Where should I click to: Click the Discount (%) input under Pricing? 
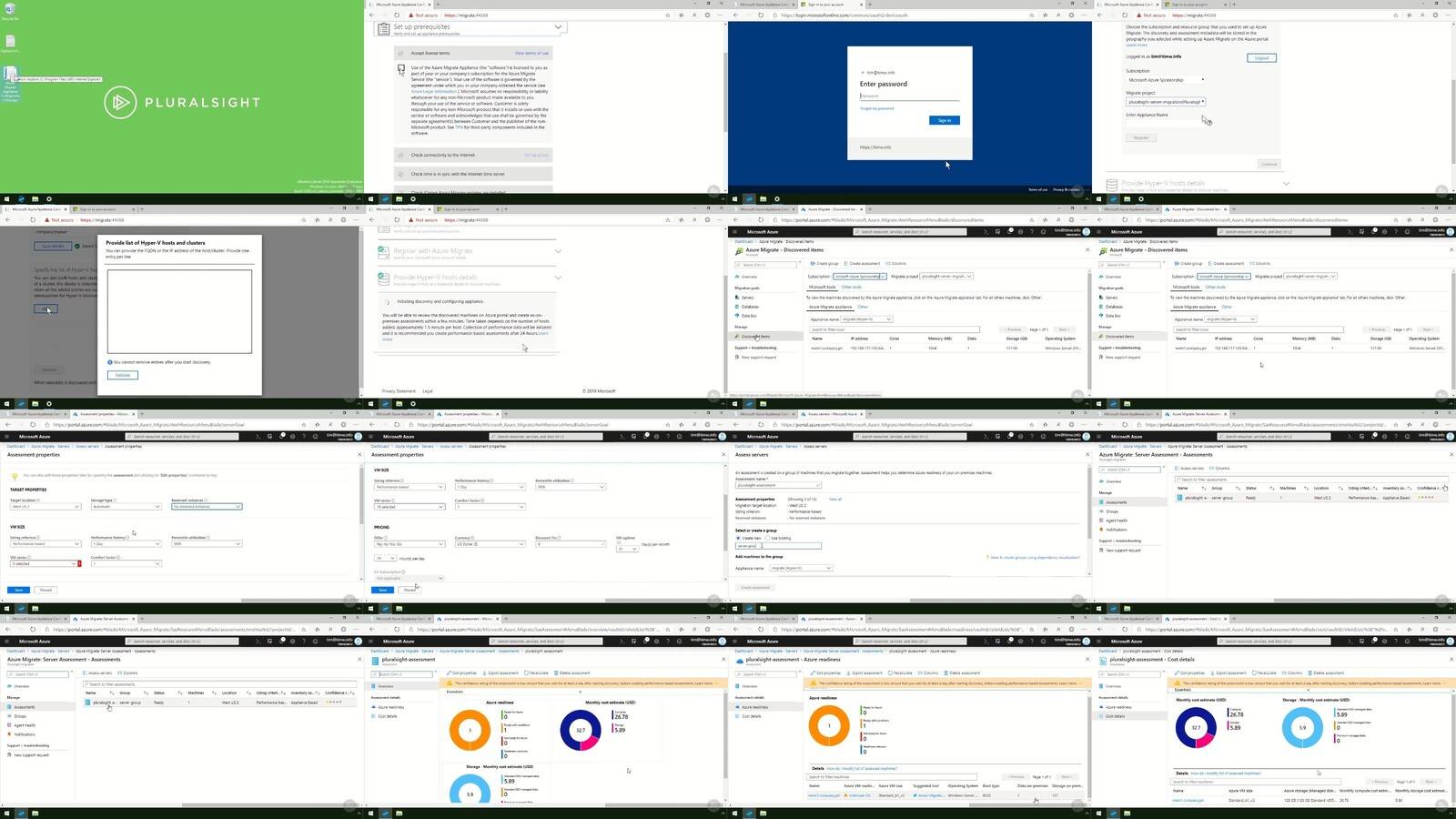571,544
